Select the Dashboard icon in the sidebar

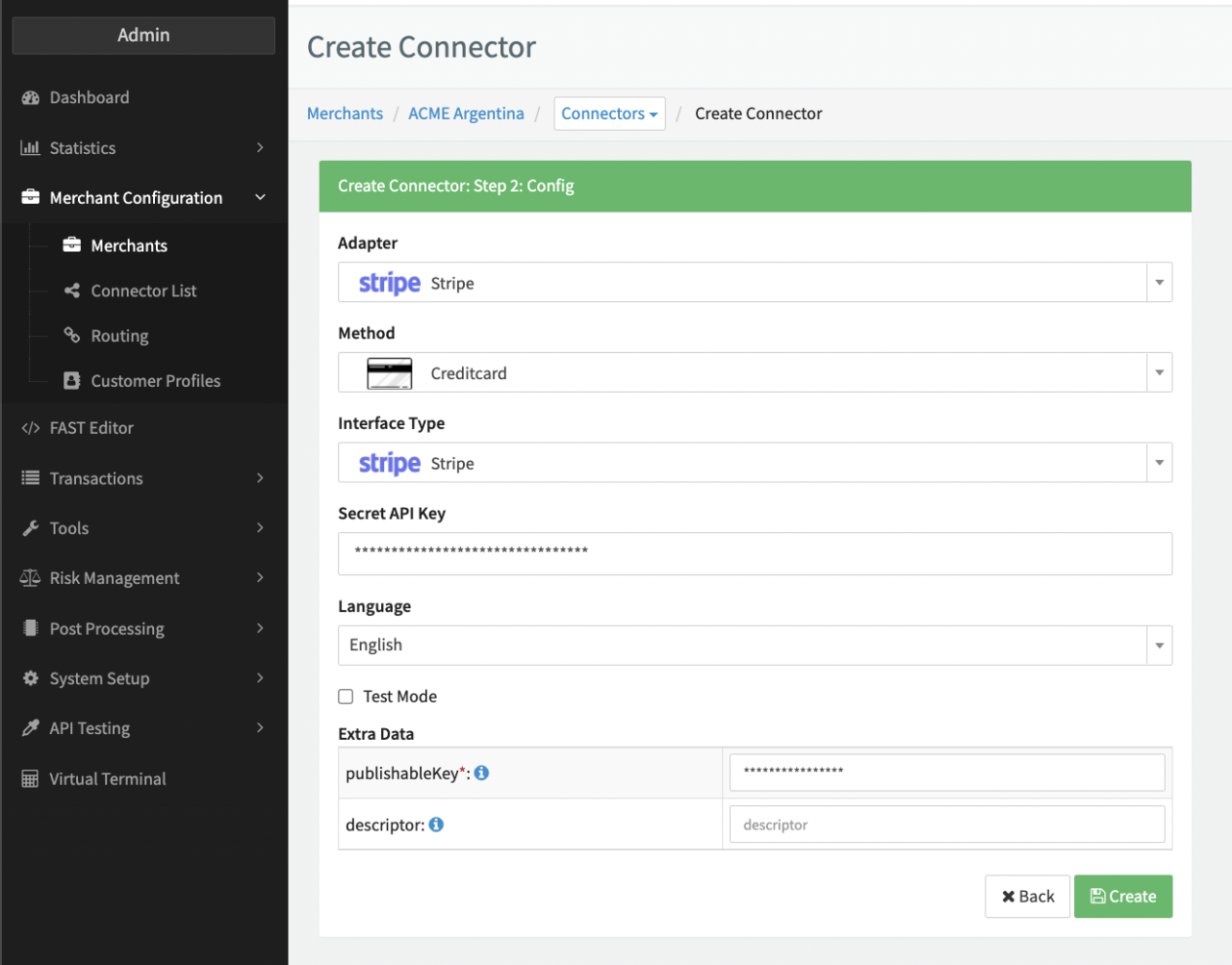[29, 97]
